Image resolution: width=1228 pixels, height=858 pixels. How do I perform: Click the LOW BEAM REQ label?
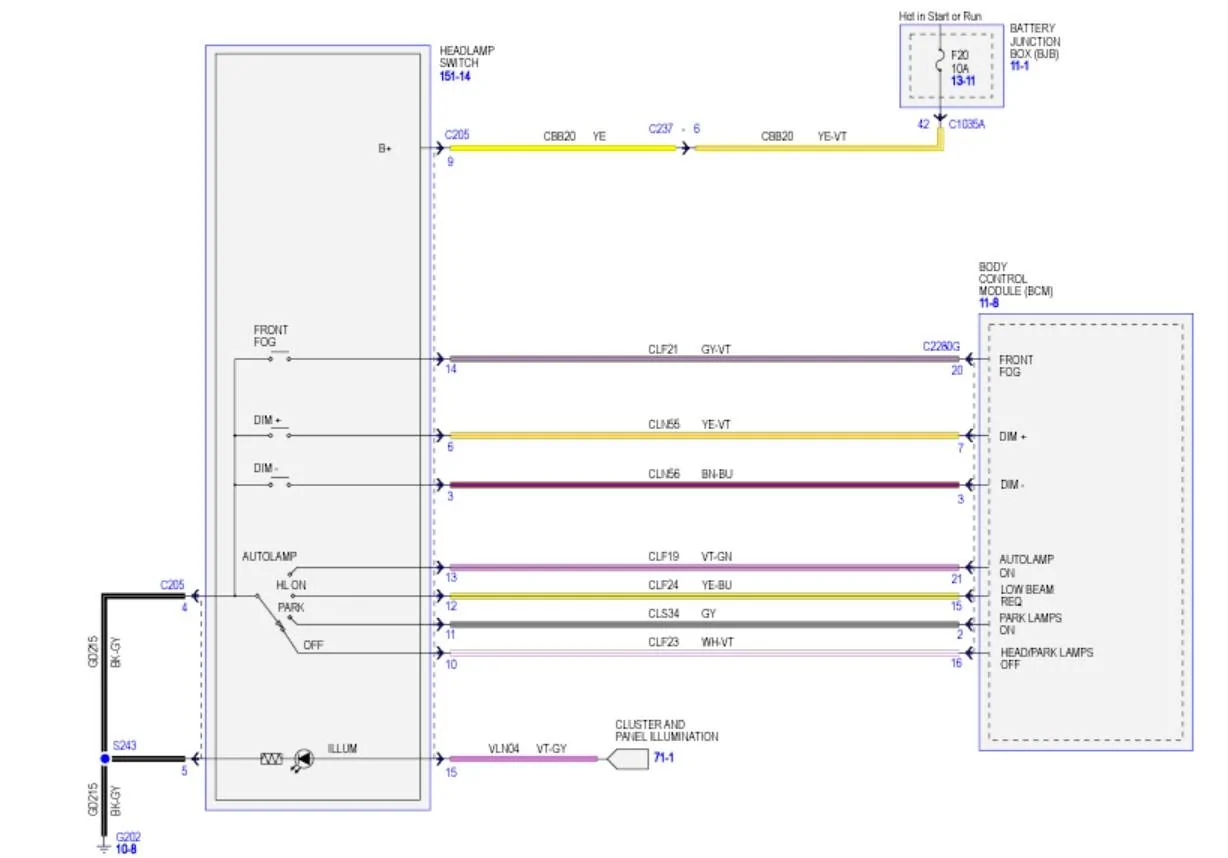(x=1027, y=596)
